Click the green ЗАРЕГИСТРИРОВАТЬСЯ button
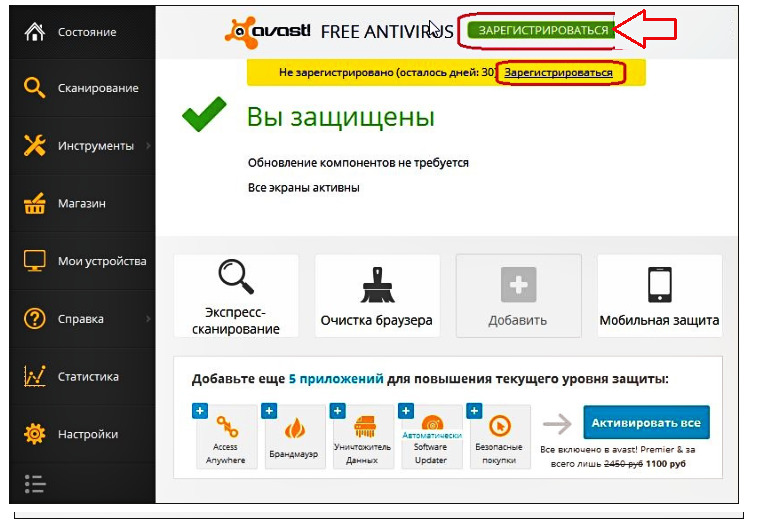Image resolution: width=758 pixels, height=522 pixels. [x=541, y=30]
